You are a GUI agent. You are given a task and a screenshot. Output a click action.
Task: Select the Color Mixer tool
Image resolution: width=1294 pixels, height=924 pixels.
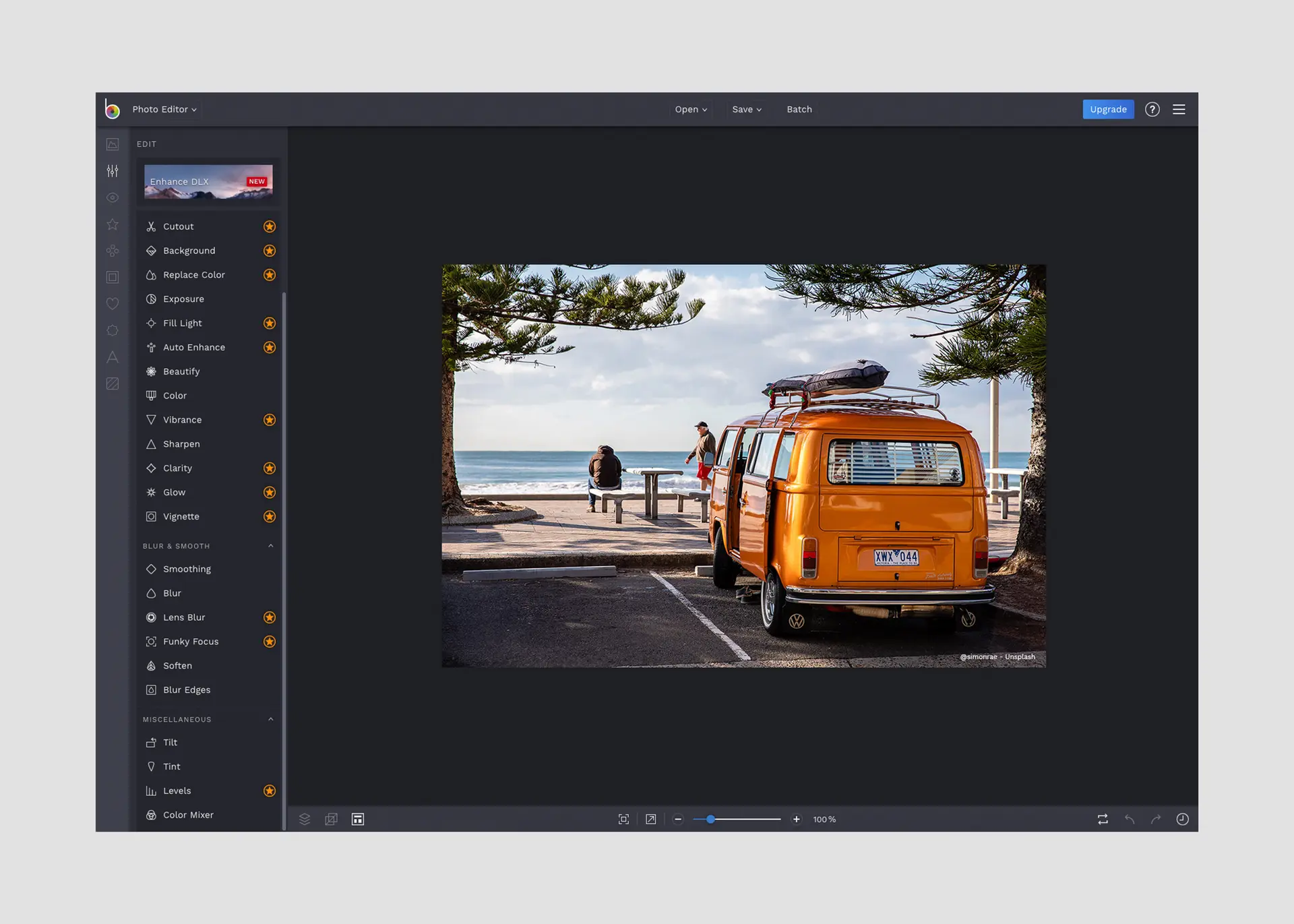(209, 815)
